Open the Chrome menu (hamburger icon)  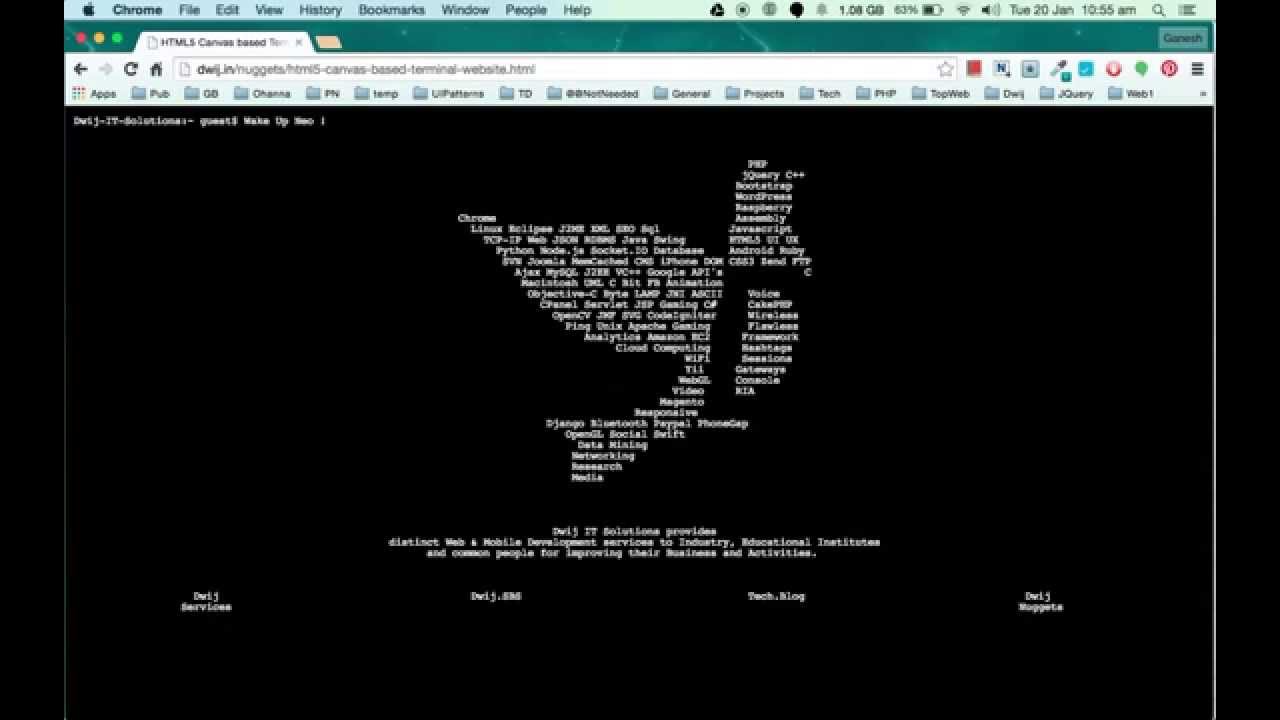coord(1196,70)
